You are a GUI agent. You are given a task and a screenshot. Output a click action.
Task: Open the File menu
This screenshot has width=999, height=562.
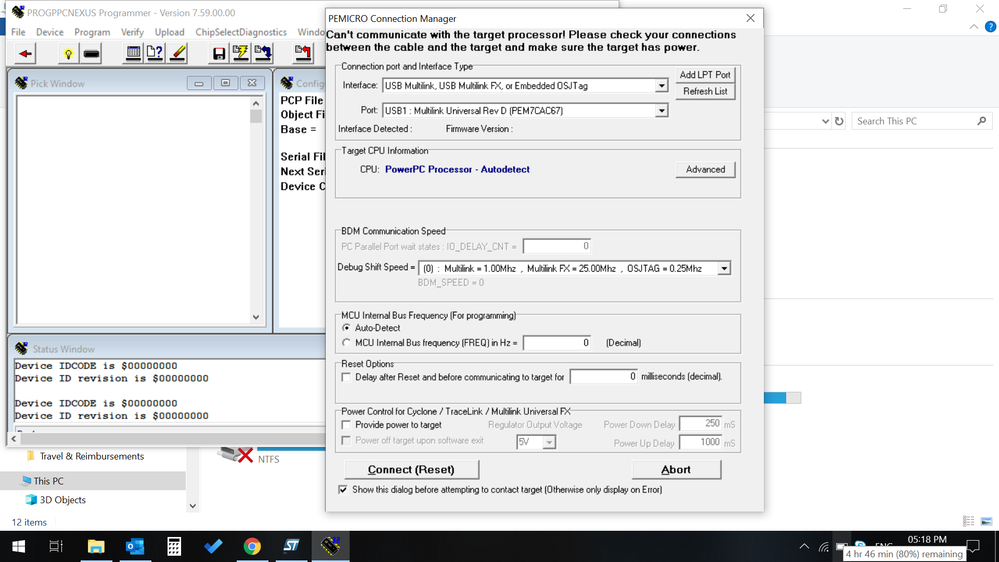tap(18, 32)
